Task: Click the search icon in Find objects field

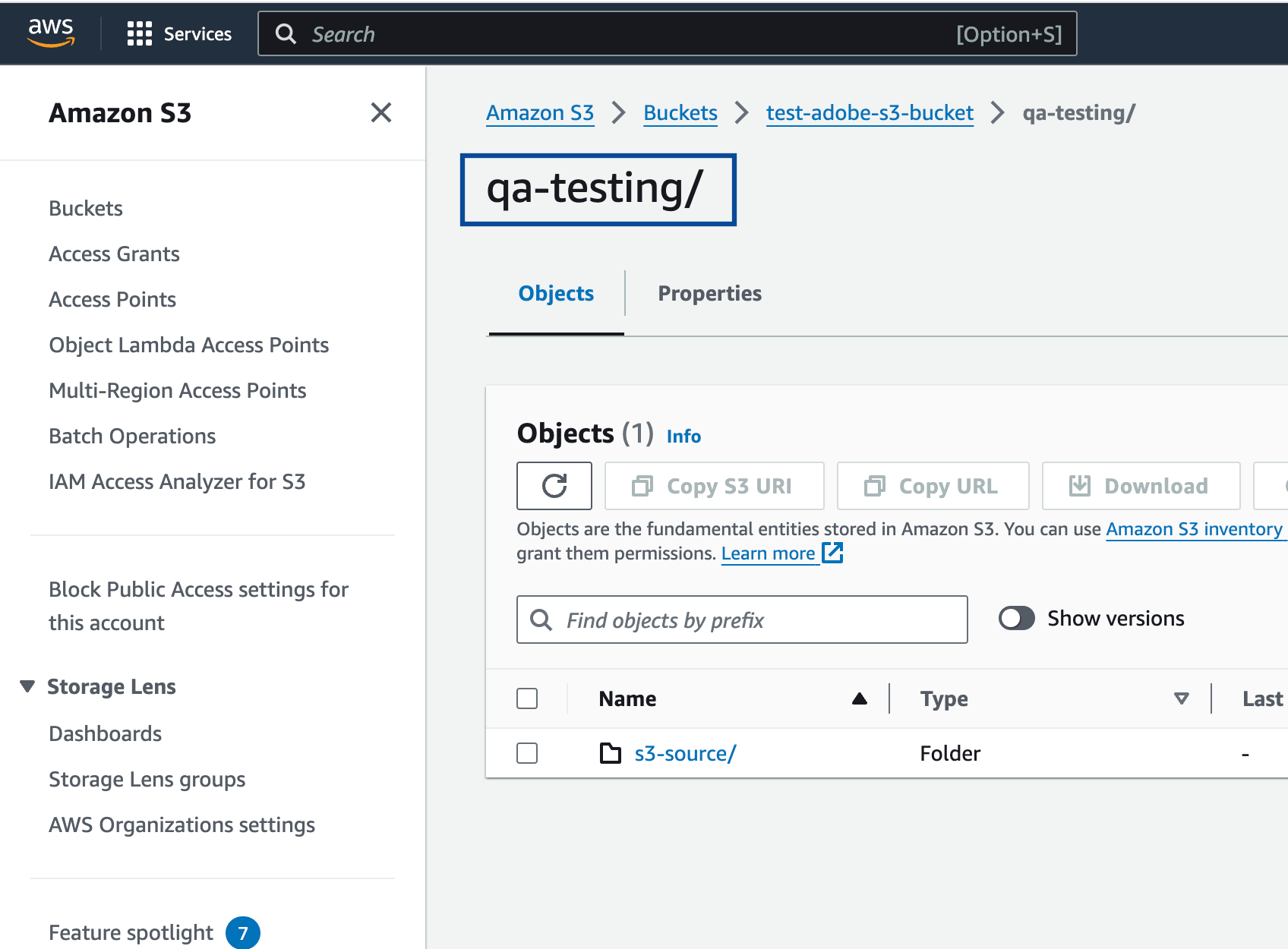Action: click(541, 620)
